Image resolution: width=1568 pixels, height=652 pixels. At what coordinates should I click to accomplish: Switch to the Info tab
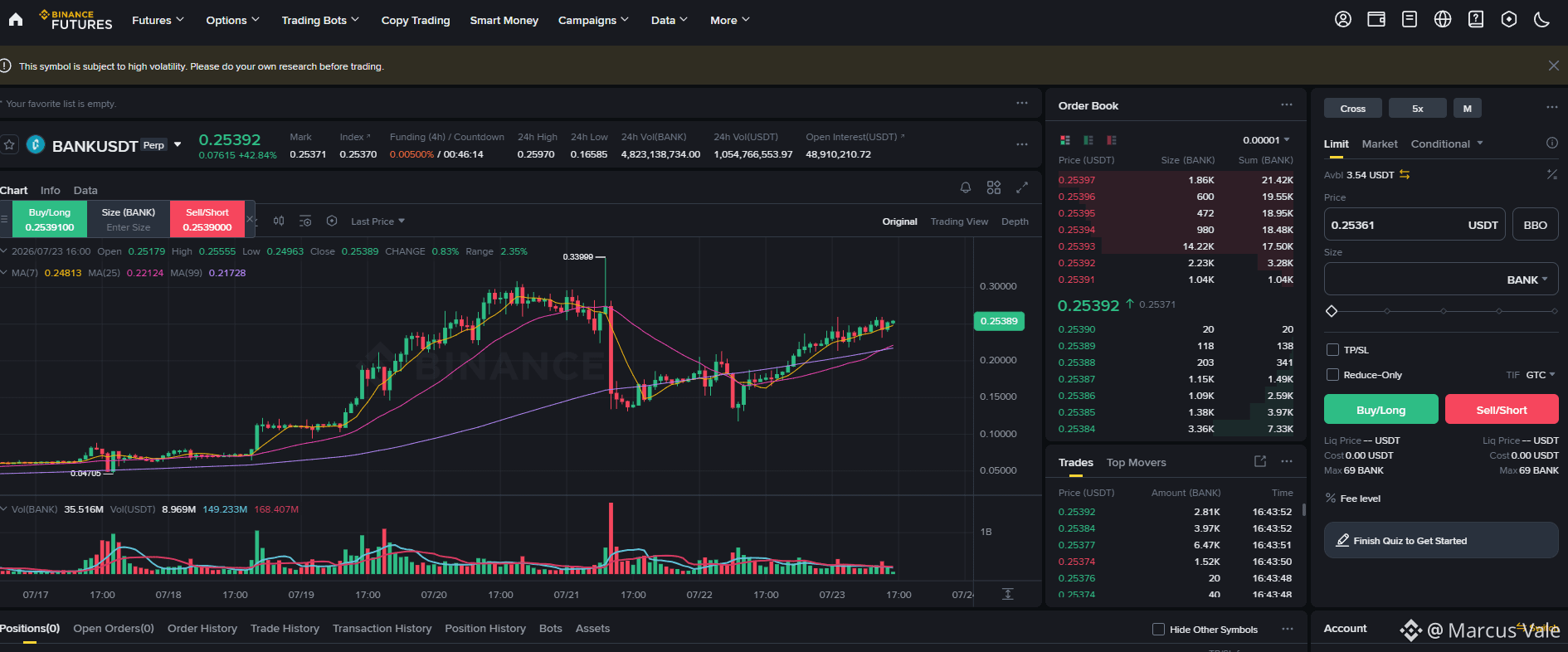(x=51, y=190)
